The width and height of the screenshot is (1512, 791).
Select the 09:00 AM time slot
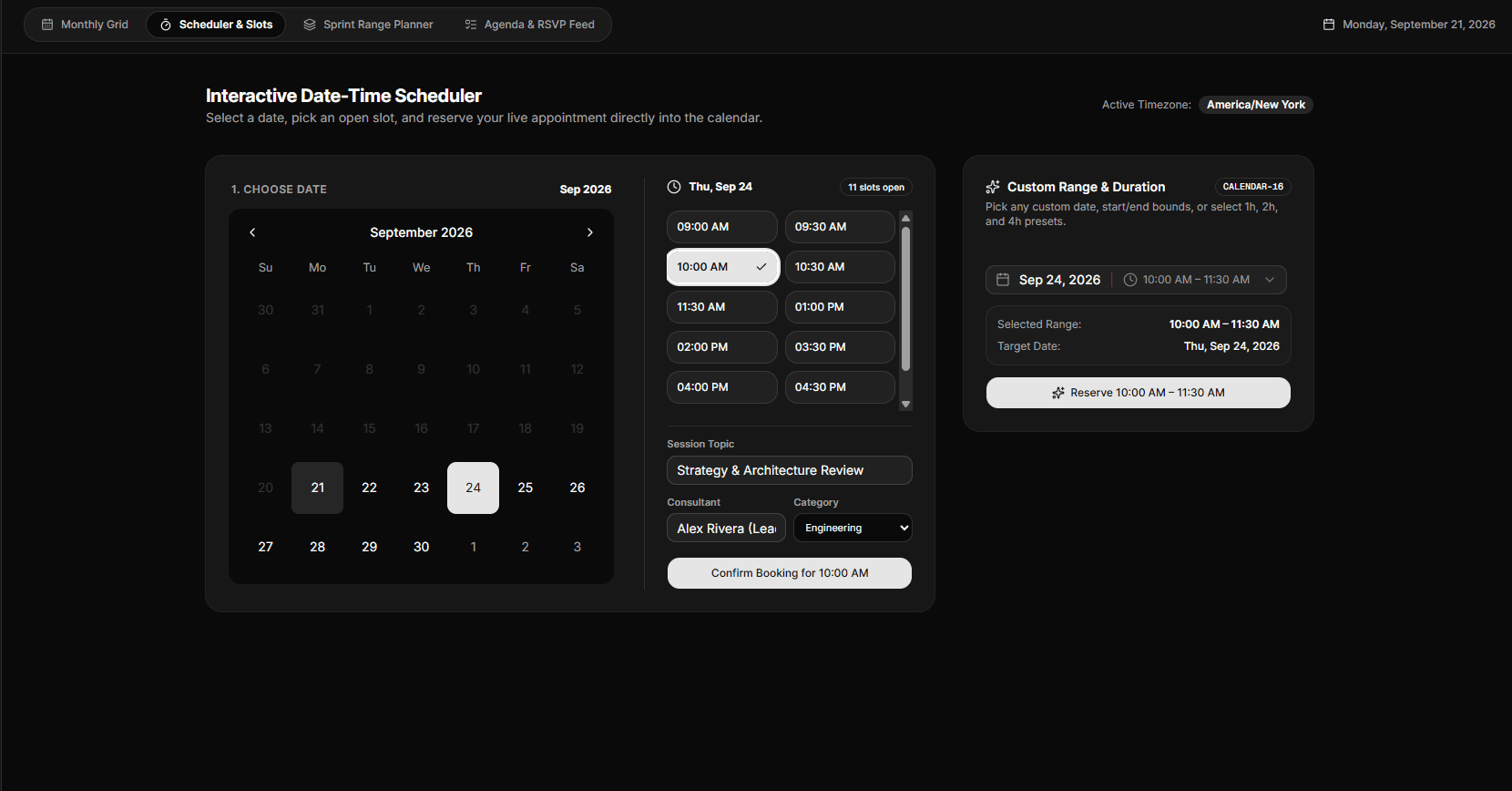722,227
